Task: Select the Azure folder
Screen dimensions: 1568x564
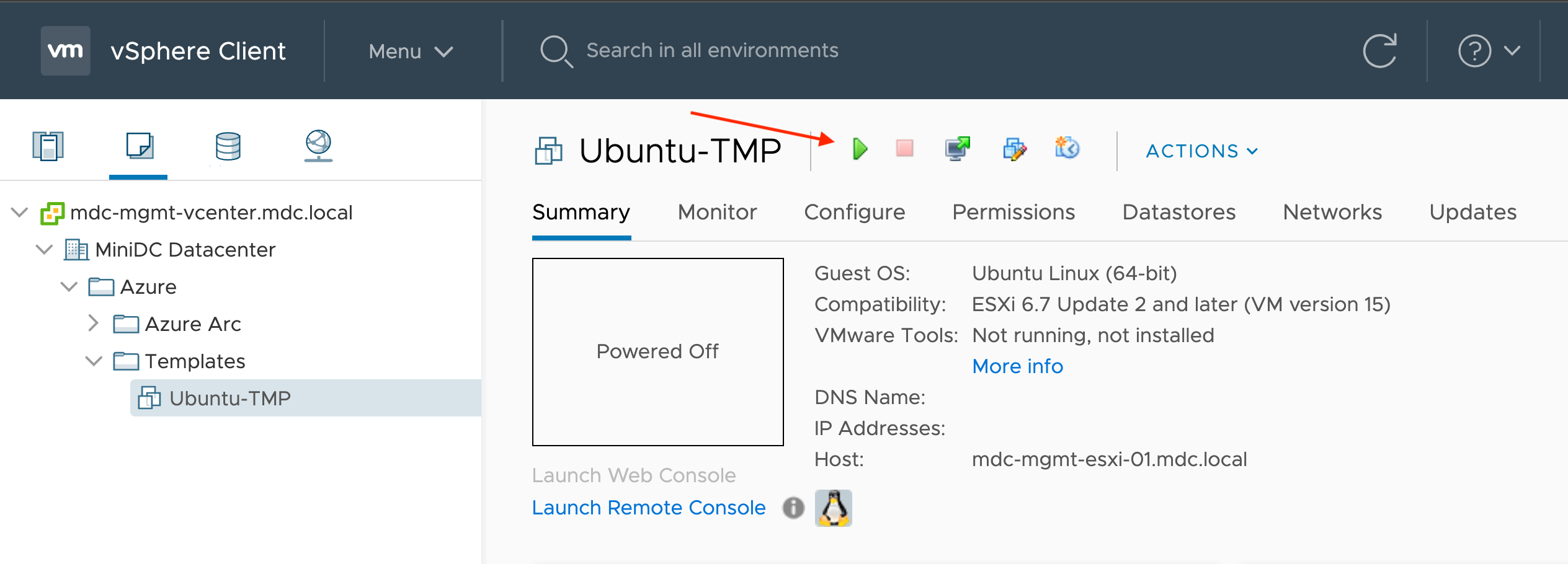Action: click(x=148, y=287)
